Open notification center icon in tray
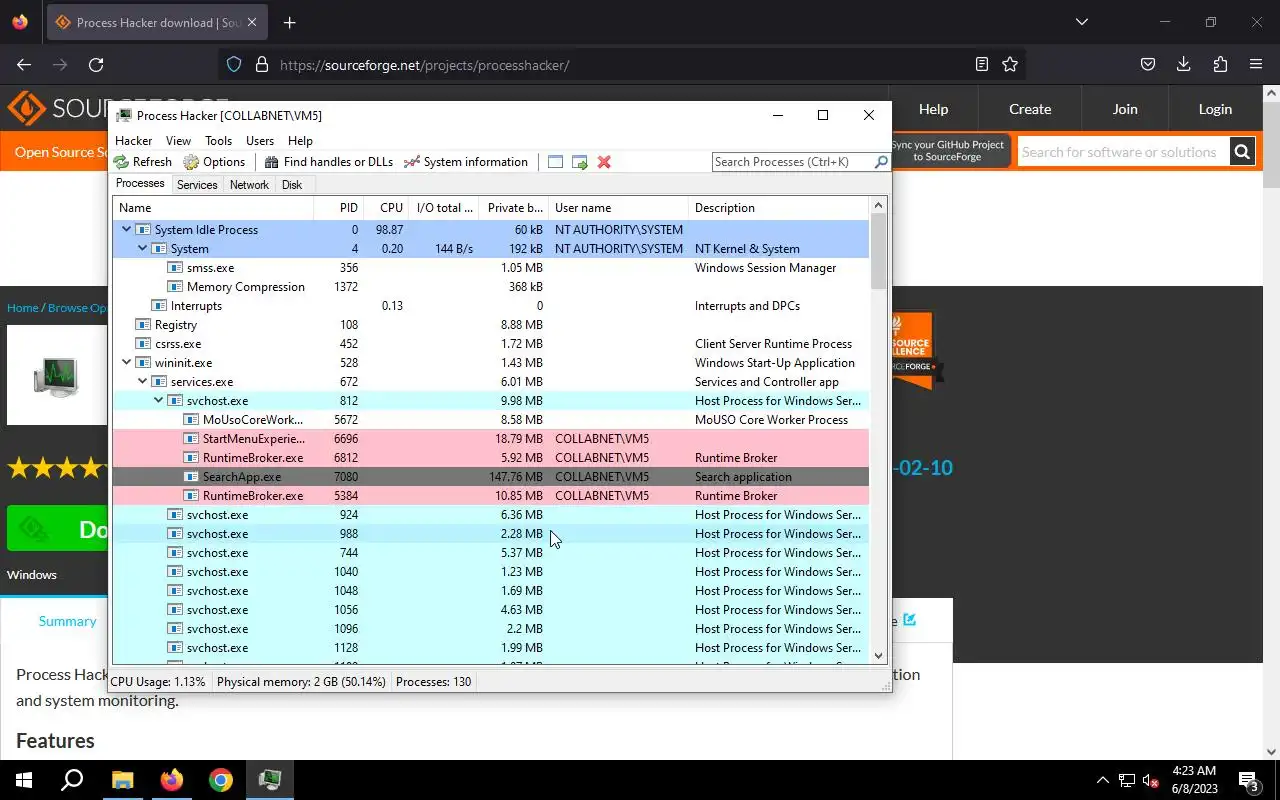 point(1249,780)
